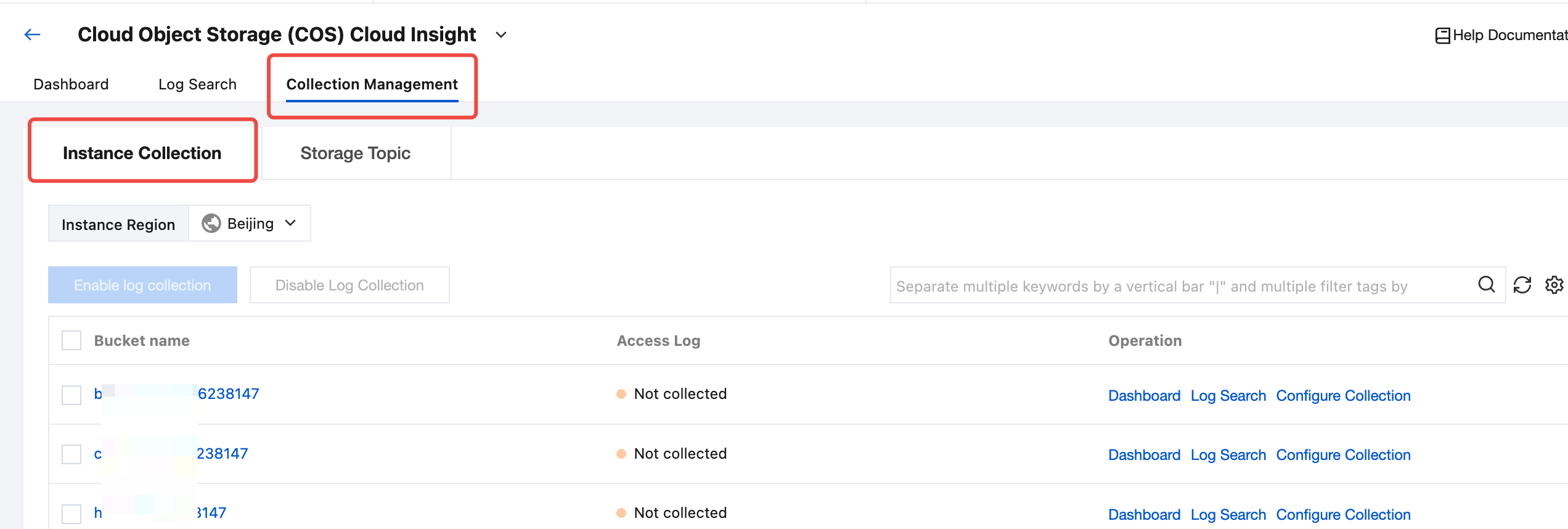
Task: Switch to the Dashboard tab
Action: [x=71, y=84]
